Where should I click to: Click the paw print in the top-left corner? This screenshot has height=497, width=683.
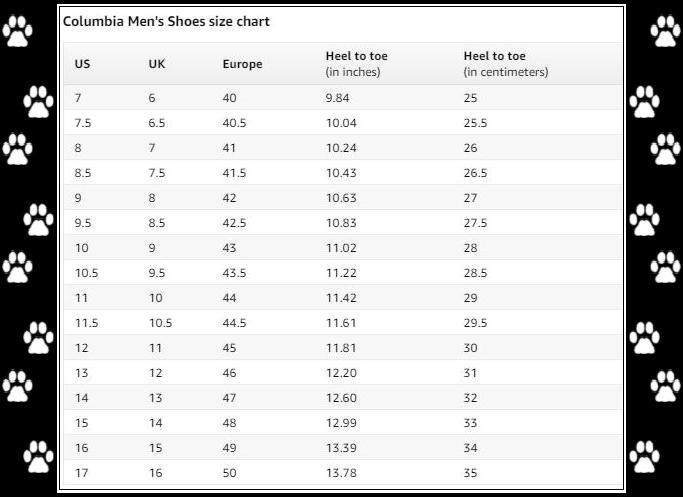coord(17,31)
